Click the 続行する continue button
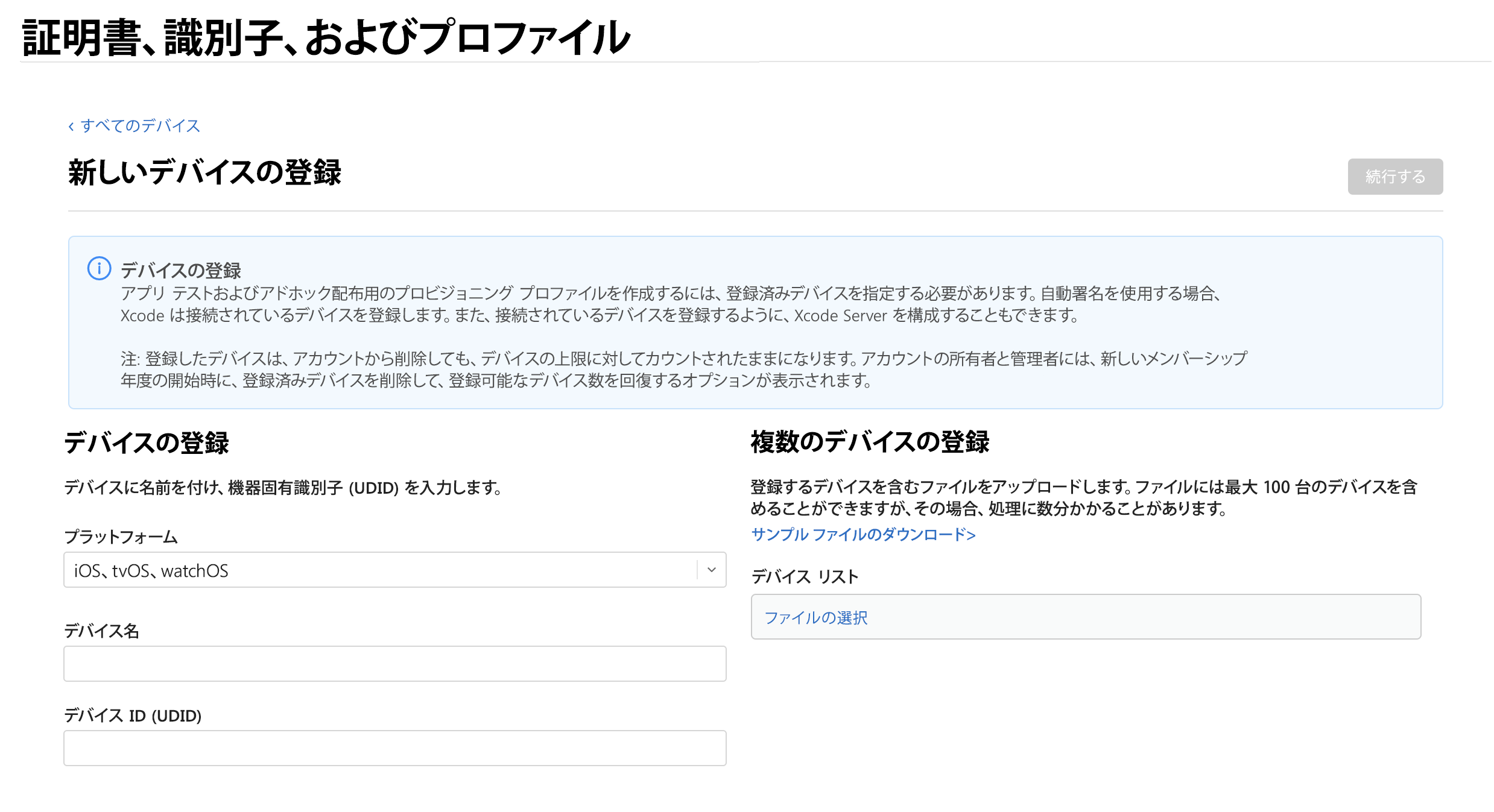 click(1394, 177)
